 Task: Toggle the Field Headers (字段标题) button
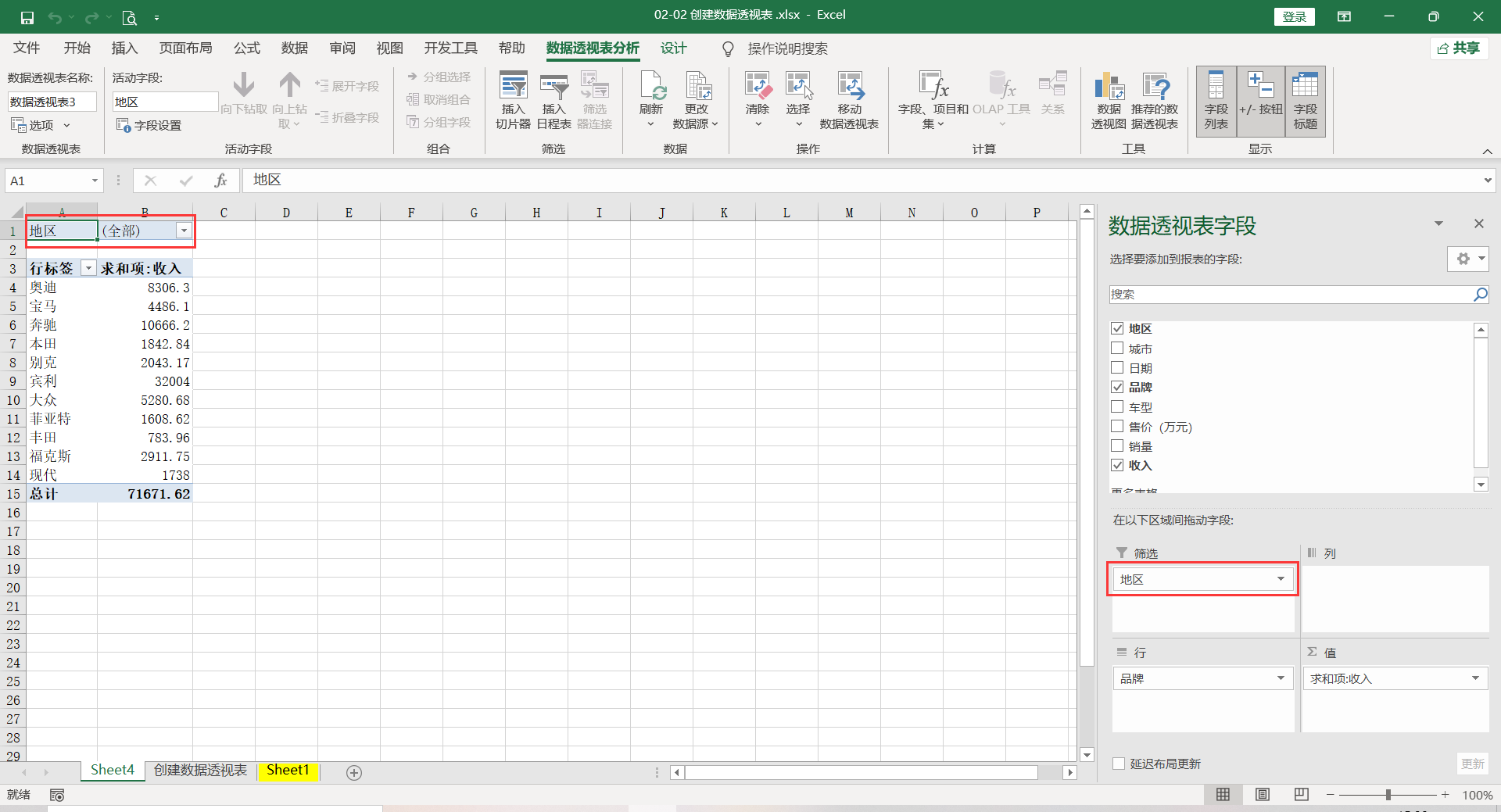point(1305,100)
